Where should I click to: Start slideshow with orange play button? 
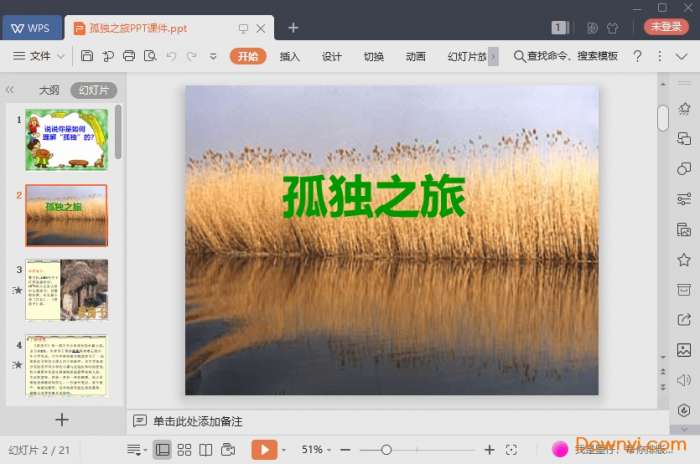[x=264, y=449]
